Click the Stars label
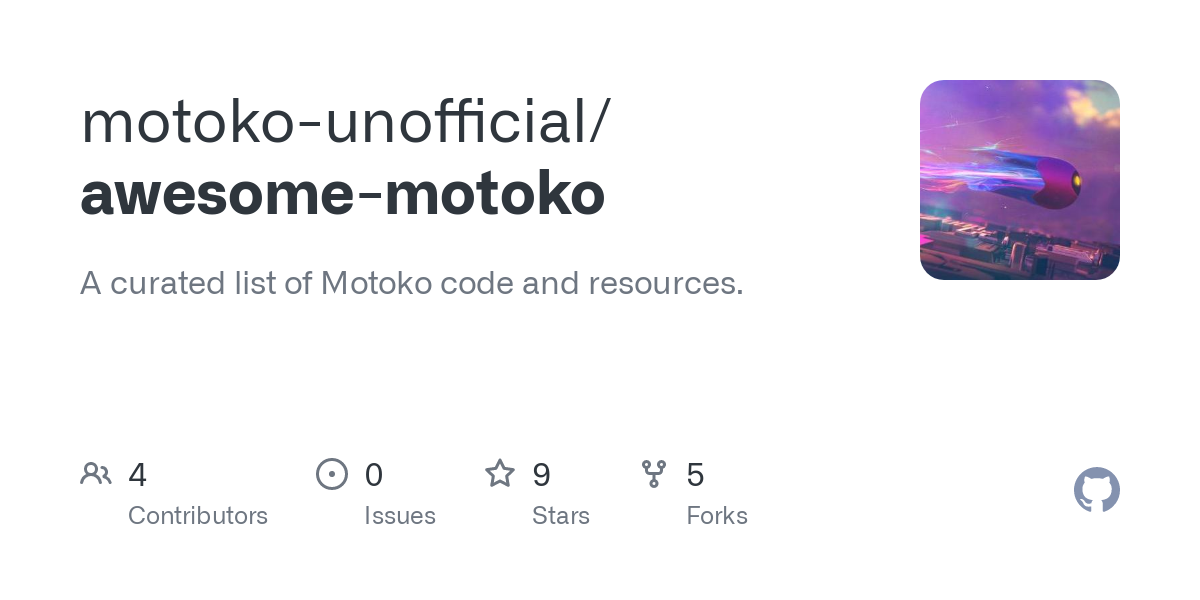Screen dimensions: 1200x600 [x=561, y=516]
